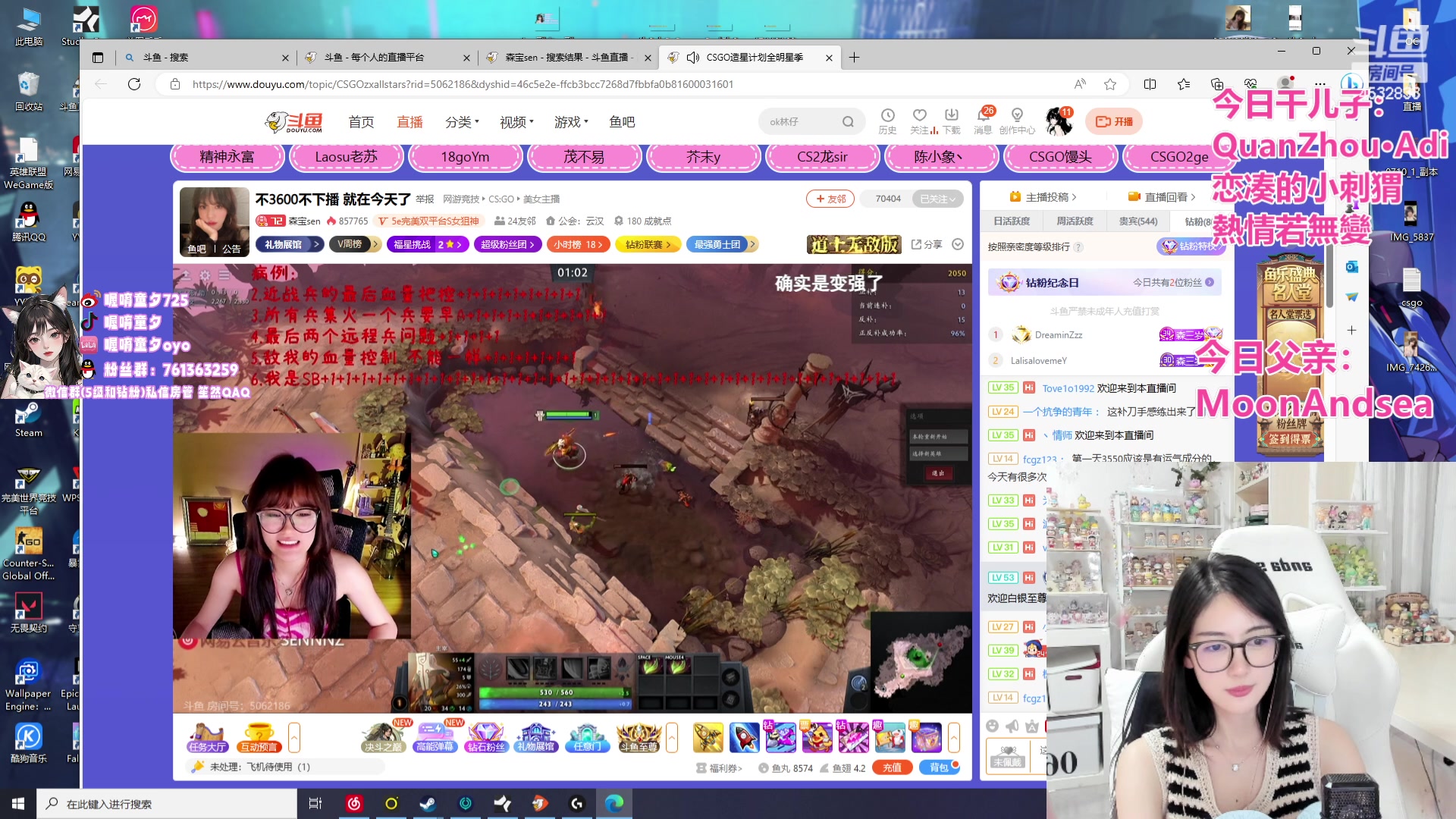
Task: Open browser split screen icon
Action: click(1150, 84)
